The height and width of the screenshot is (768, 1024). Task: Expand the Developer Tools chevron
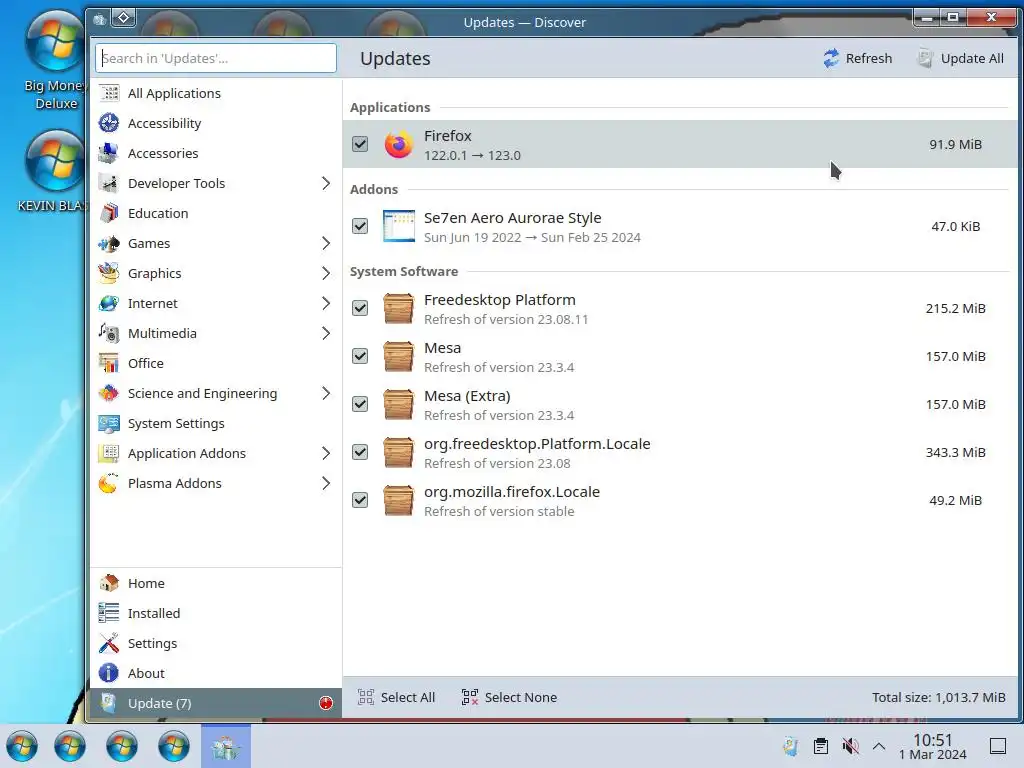coord(326,184)
